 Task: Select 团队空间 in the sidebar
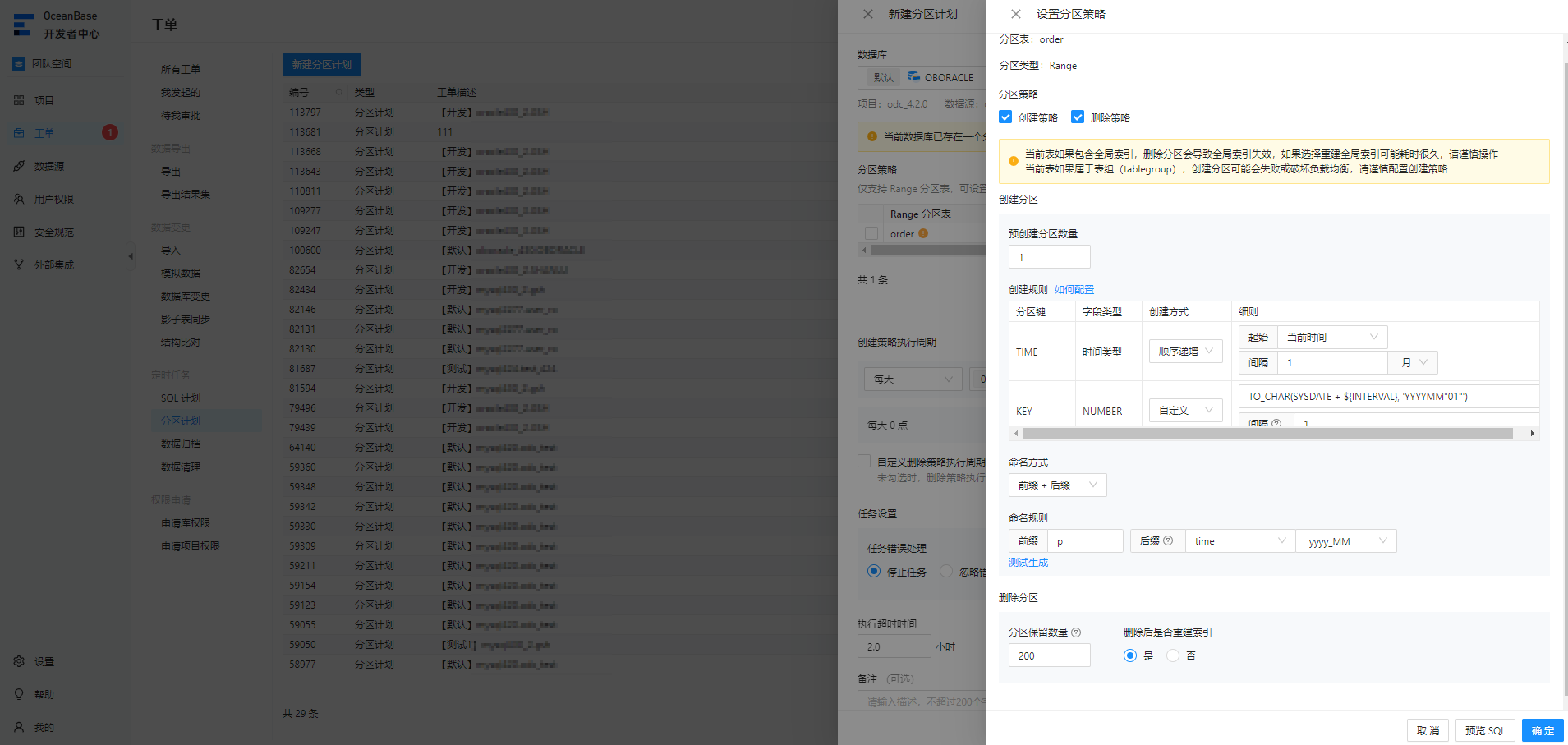[52, 63]
